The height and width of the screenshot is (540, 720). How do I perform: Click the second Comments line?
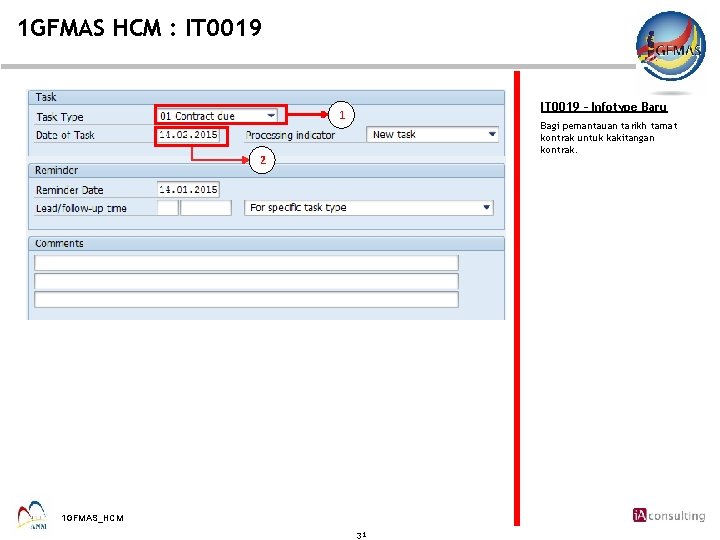point(246,281)
